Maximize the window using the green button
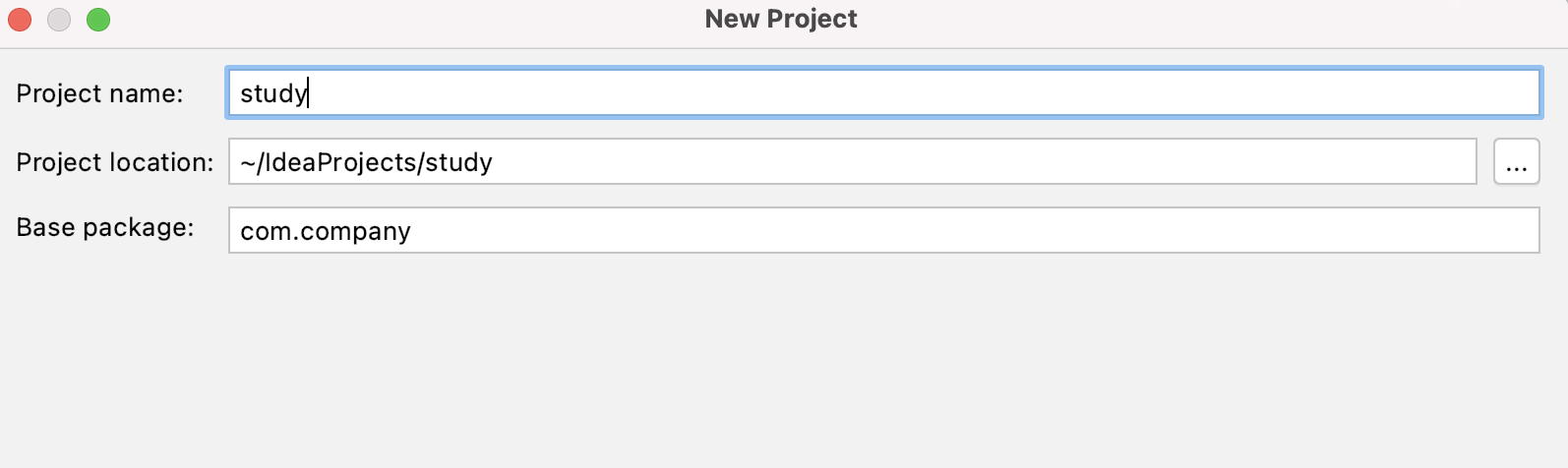The height and width of the screenshot is (468, 1568). (x=98, y=20)
